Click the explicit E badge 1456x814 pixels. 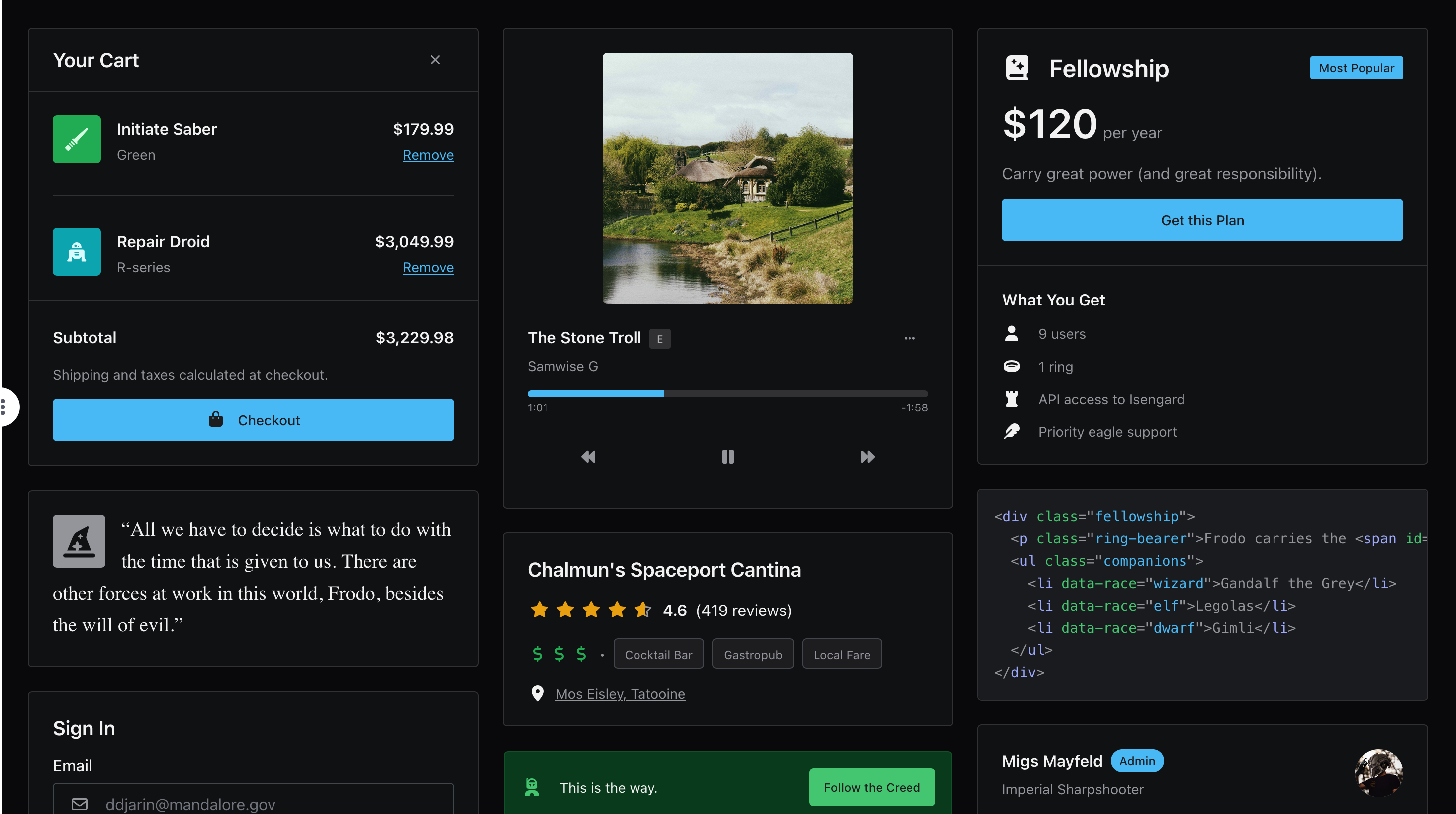point(659,339)
